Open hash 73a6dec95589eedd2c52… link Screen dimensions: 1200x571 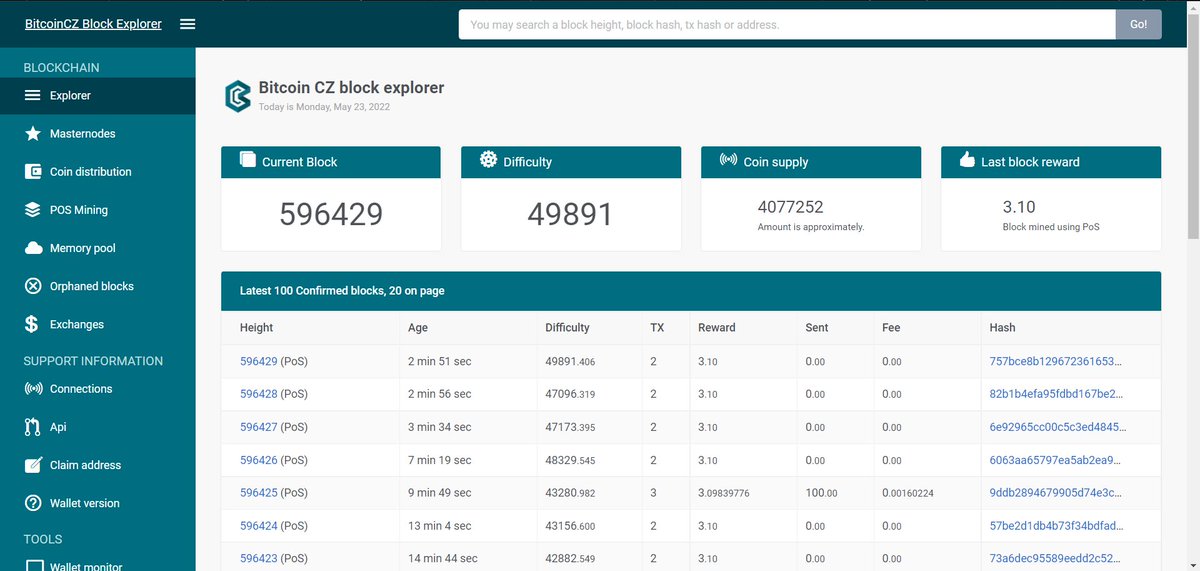point(1056,559)
